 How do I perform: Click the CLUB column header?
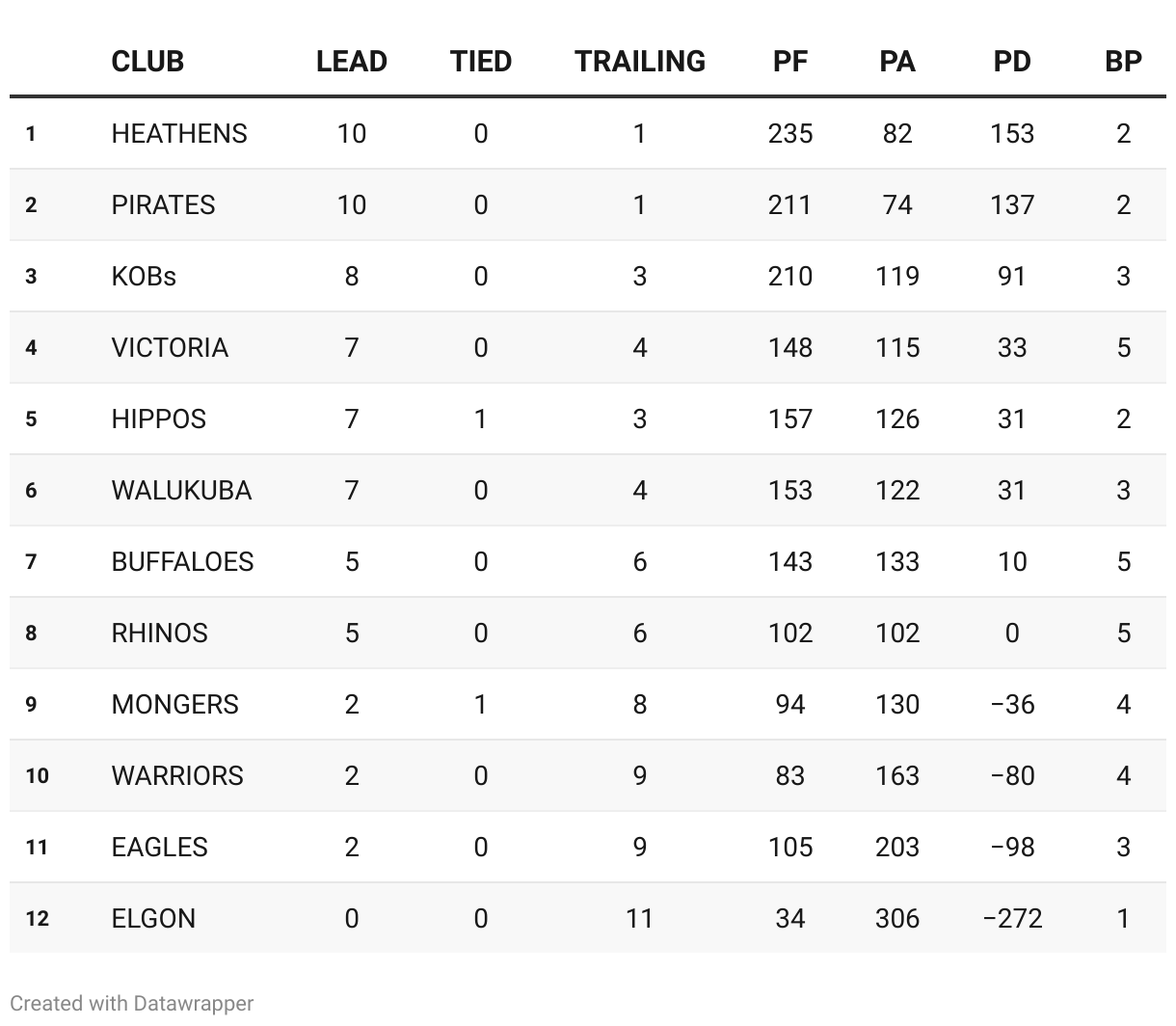coord(147,62)
